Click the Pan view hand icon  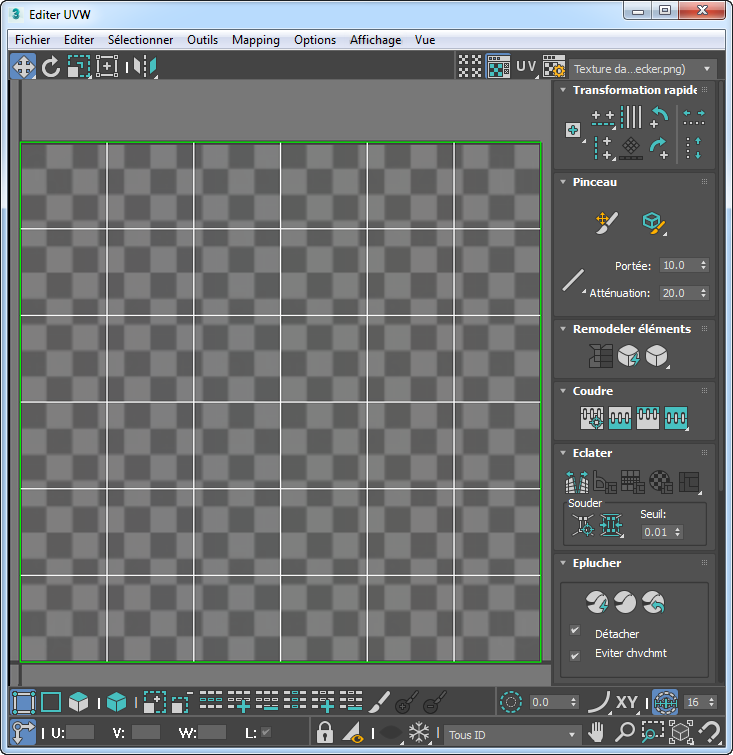[596, 732]
